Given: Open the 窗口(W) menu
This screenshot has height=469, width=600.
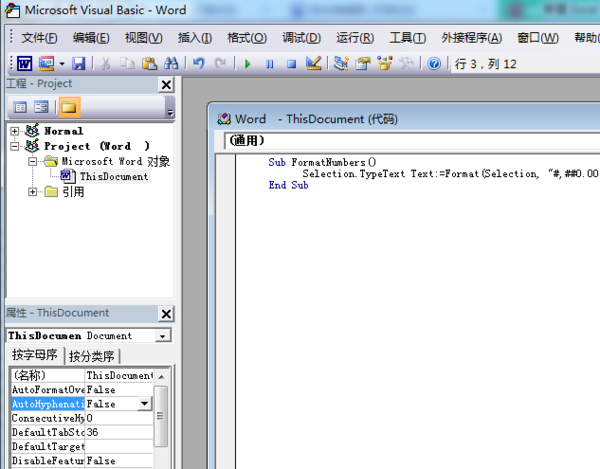Looking at the screenshot, I should click(538, 37).
